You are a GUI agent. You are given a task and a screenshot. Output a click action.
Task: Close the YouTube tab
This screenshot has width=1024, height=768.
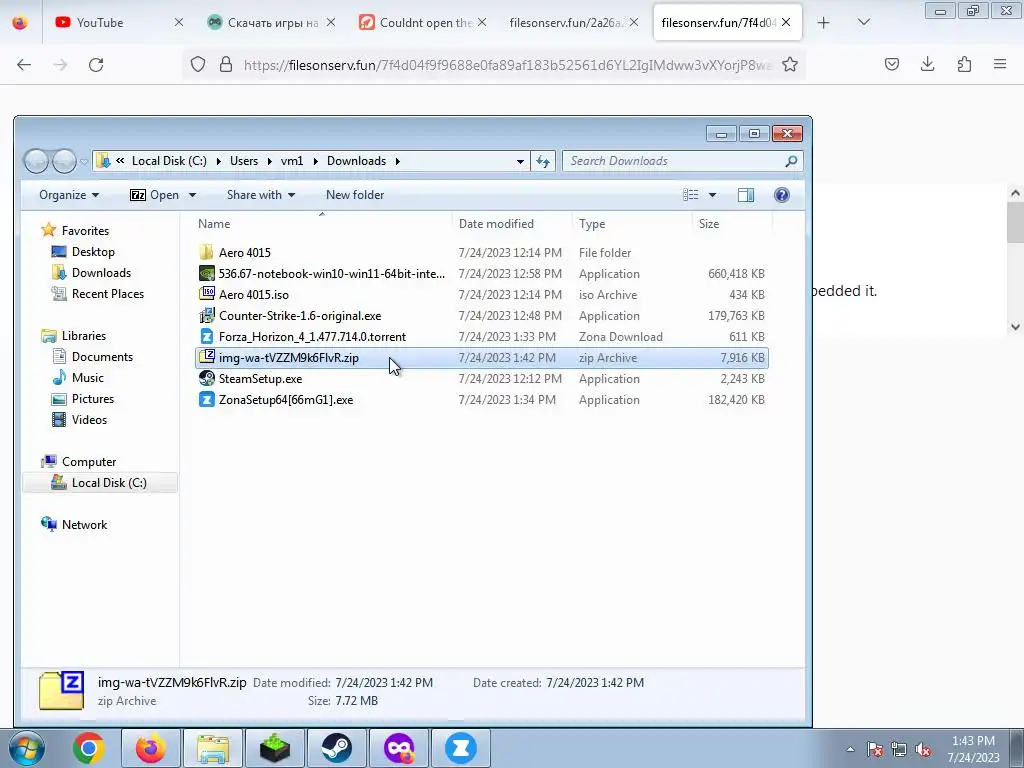178,23
